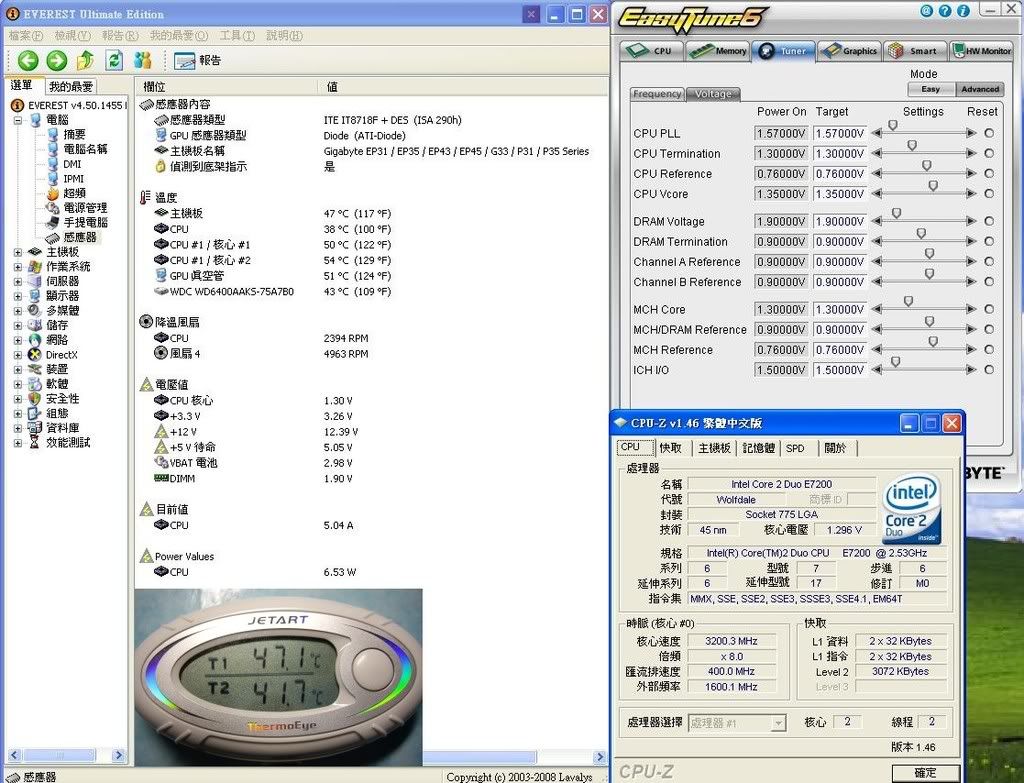Click the 網路 network icon in tree
Image resolution: width=1024 pixels, height=783 pixels.
click(x=35, y=340)
